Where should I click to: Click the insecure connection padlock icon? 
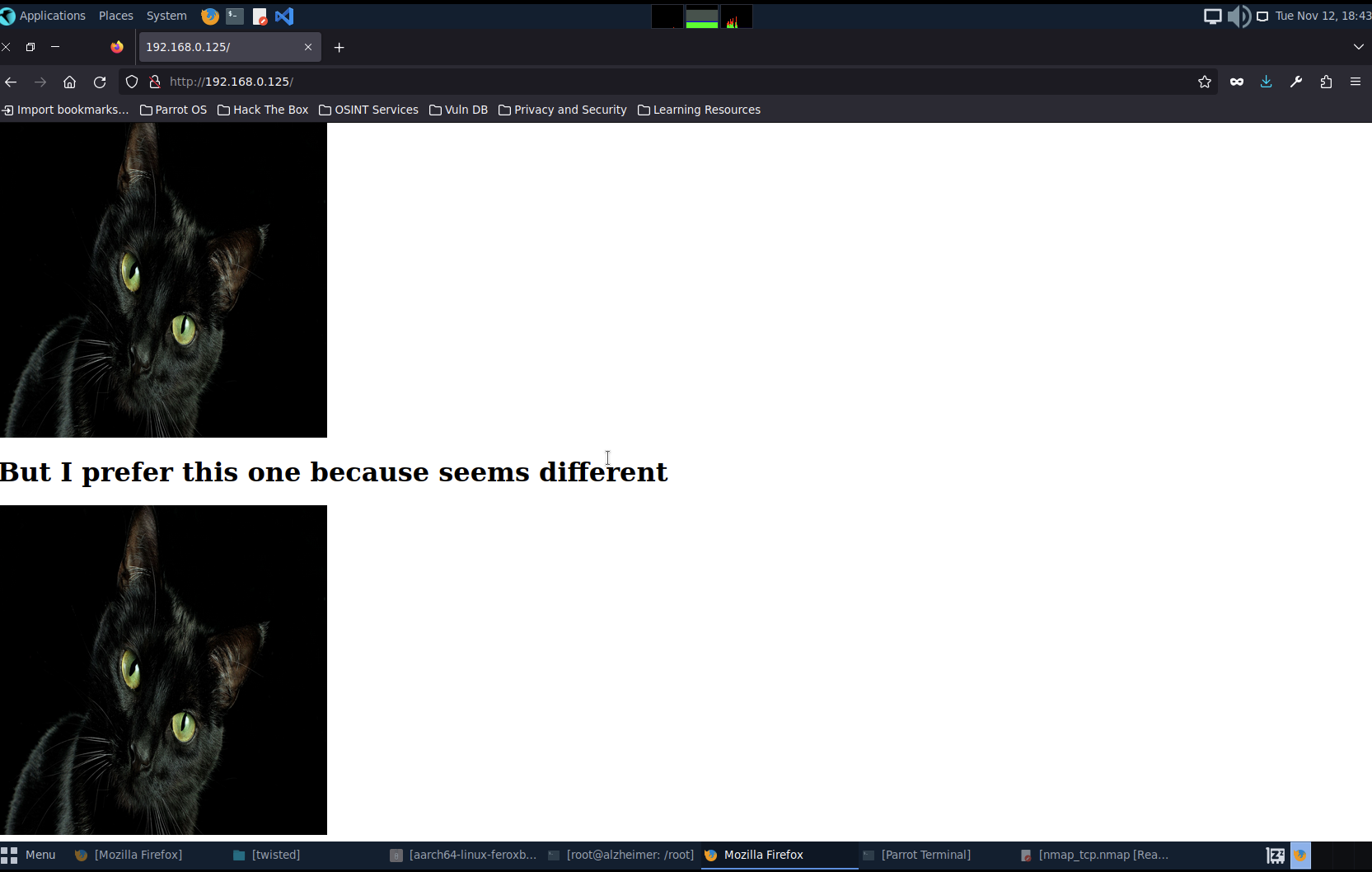pyautogui.click(x=154, y=82)
